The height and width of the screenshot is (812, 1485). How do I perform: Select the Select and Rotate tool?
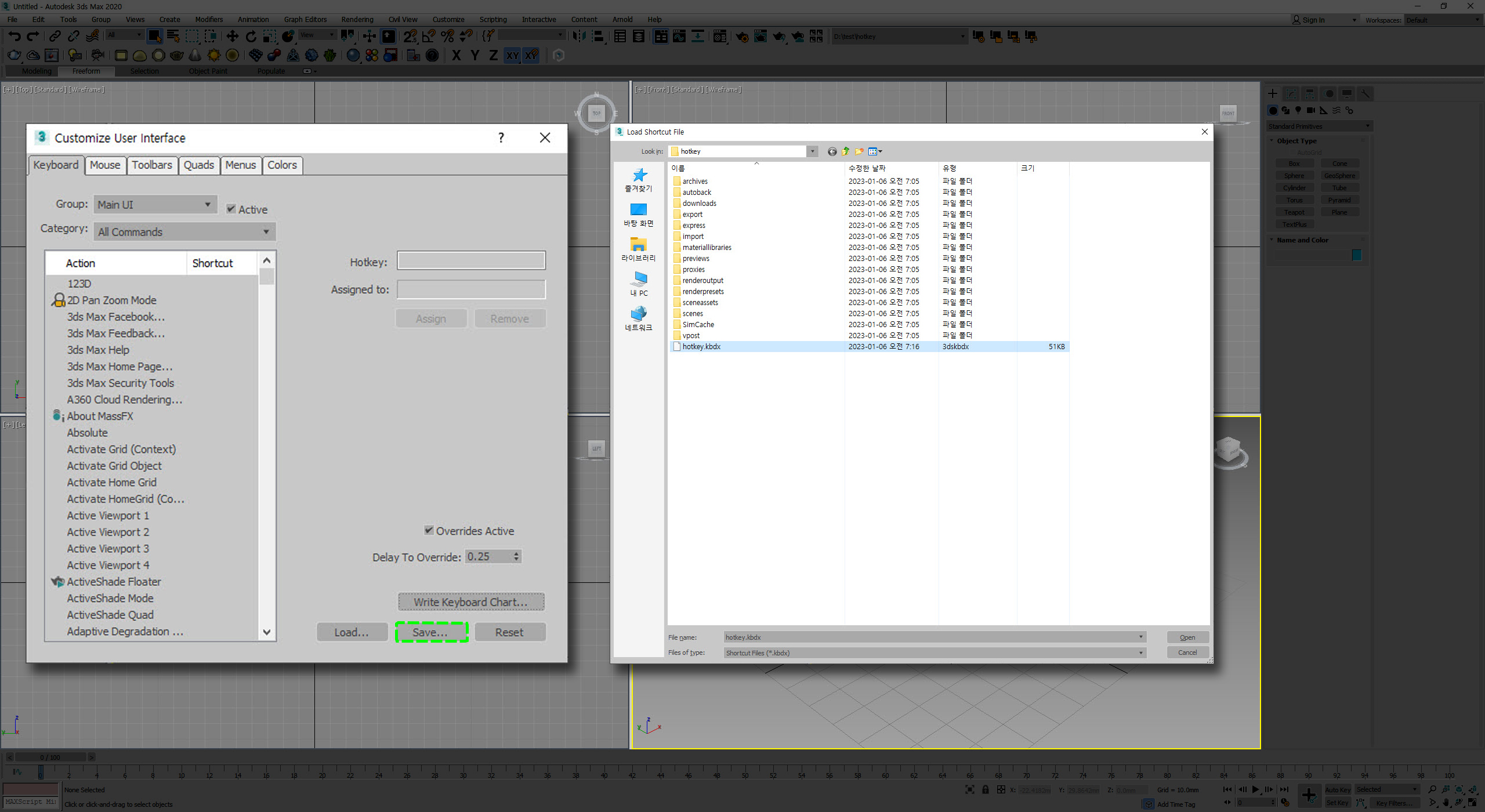coord(251,37)
